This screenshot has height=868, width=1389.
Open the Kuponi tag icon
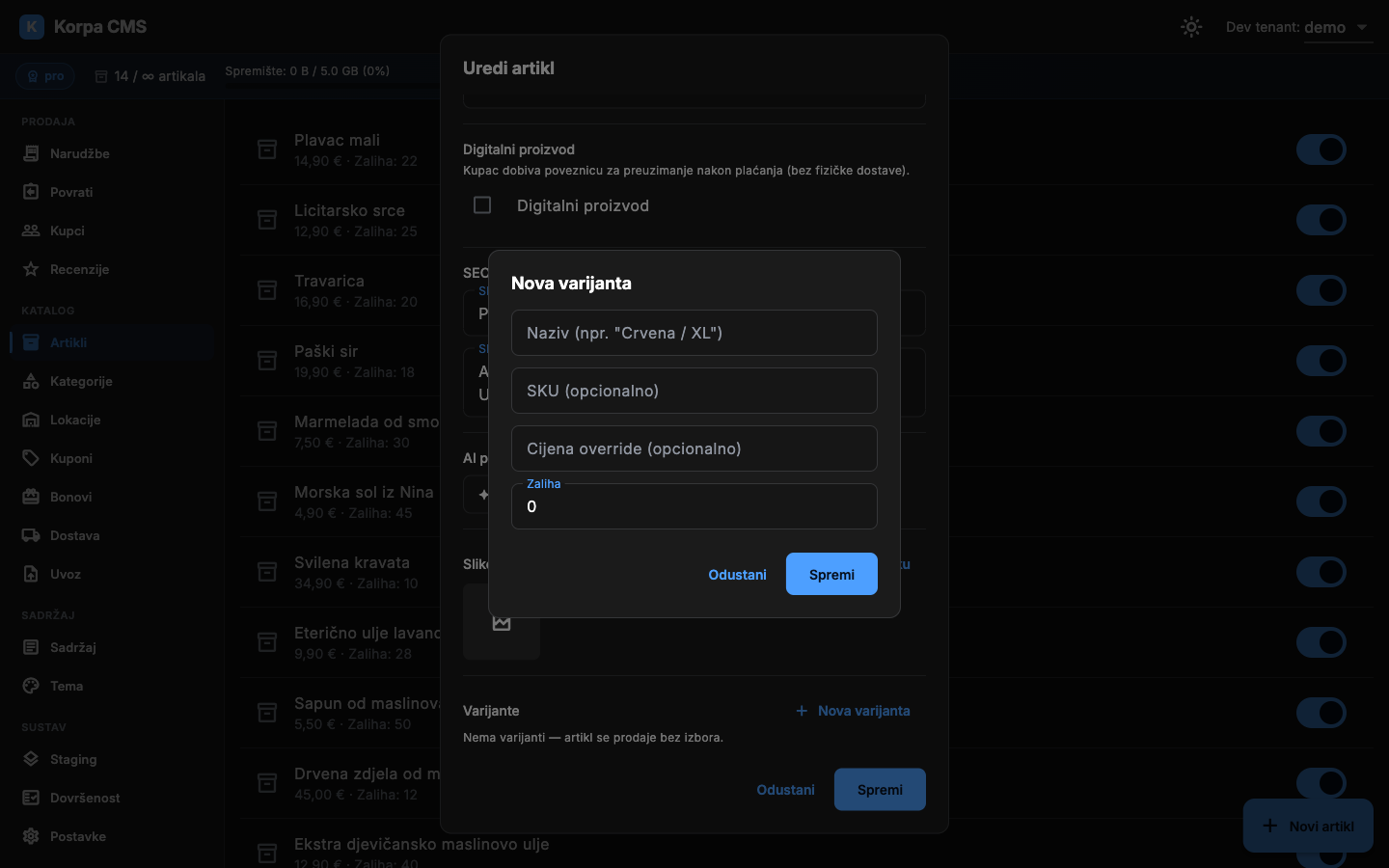31,458
